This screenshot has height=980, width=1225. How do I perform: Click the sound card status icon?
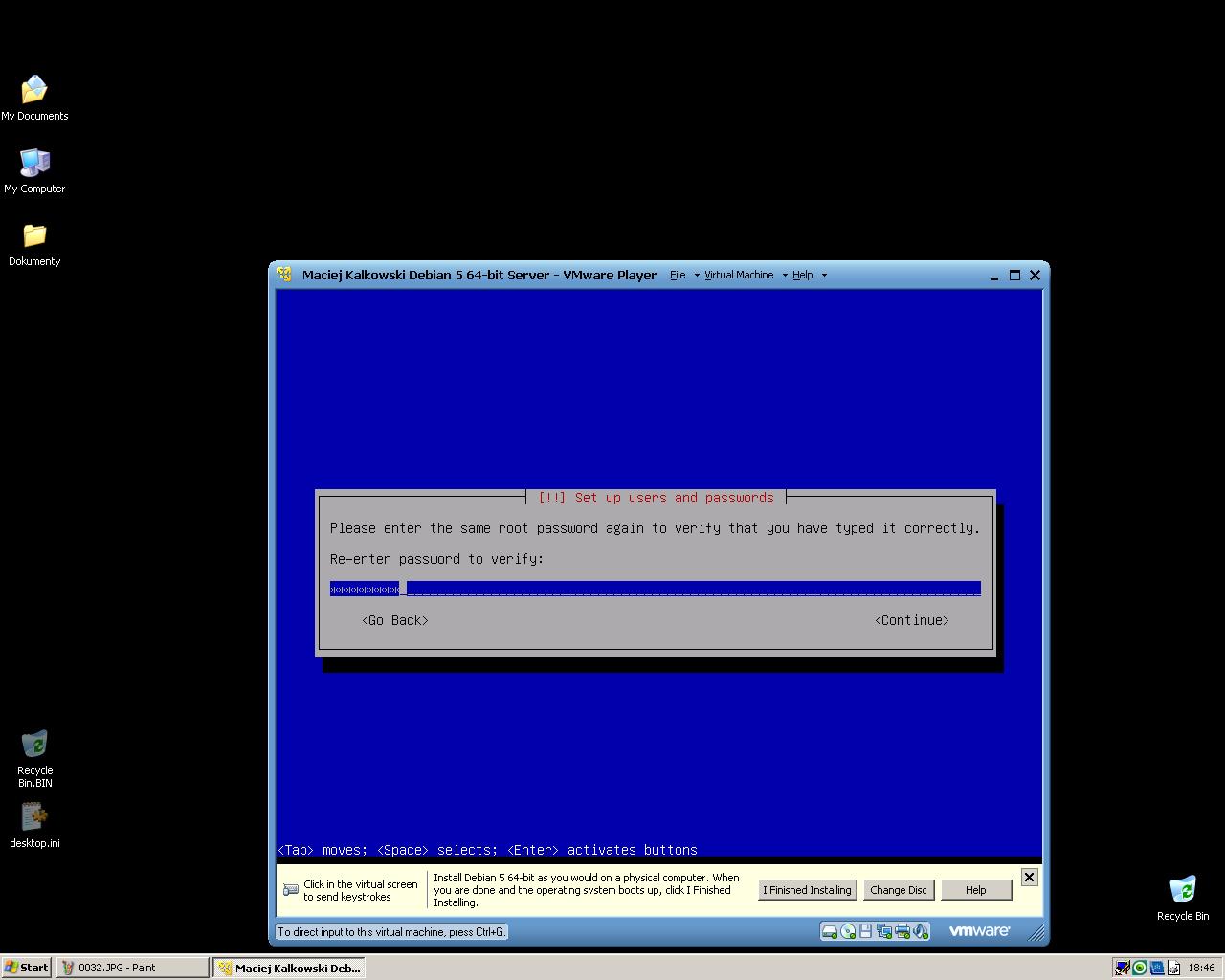point(920,931)
